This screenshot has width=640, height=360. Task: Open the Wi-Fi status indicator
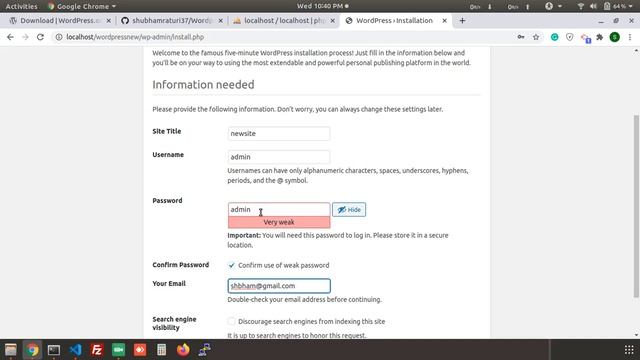tap(580, 6)
